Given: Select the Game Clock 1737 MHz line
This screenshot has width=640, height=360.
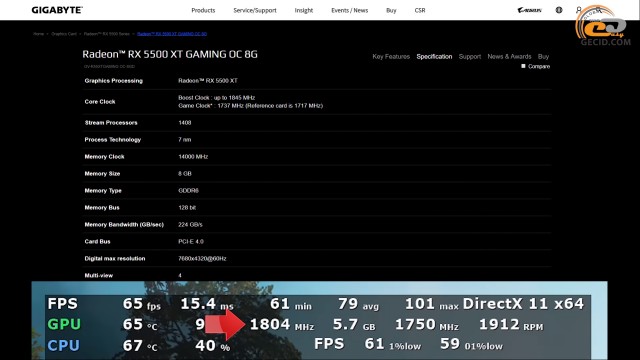Looking at the screenshot, I should pos(250,106).
